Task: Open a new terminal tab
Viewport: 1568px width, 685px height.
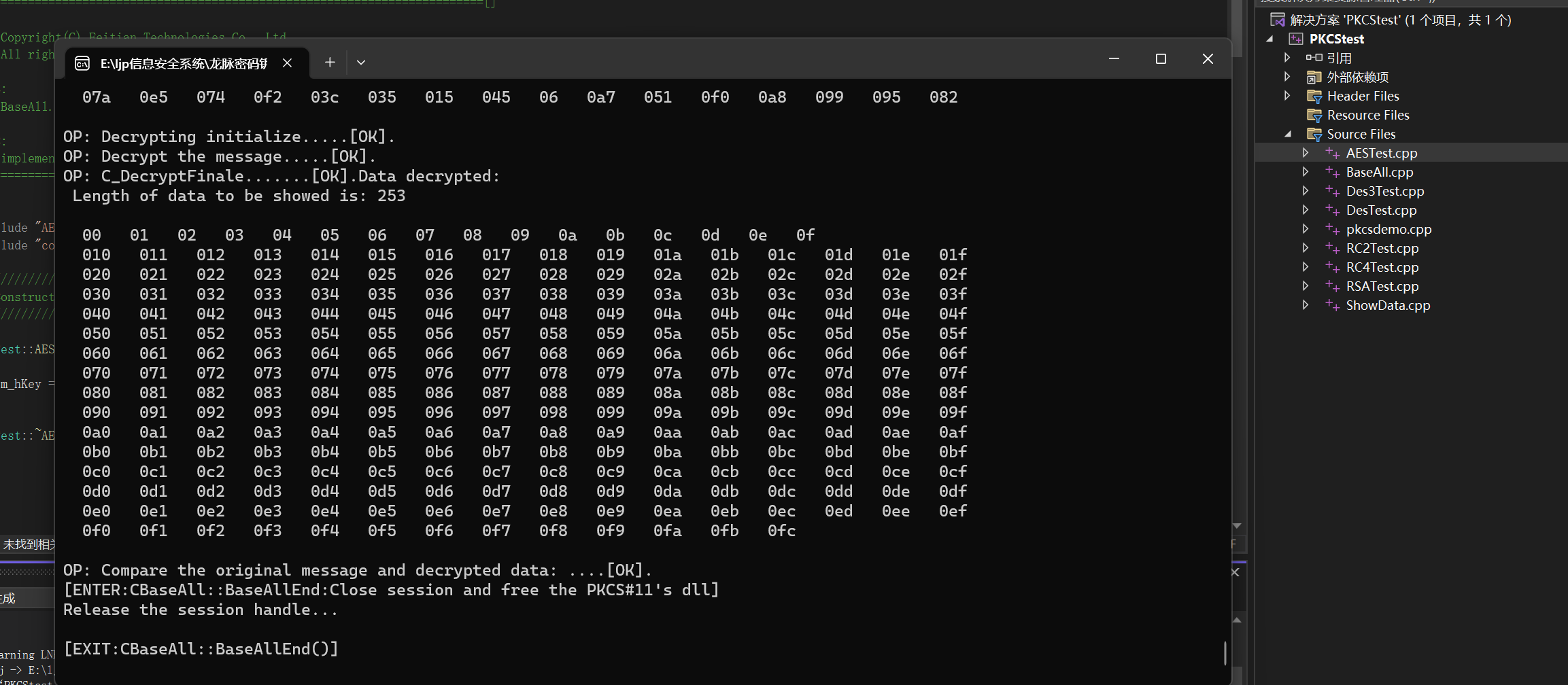Action: (x=330, y=63)
